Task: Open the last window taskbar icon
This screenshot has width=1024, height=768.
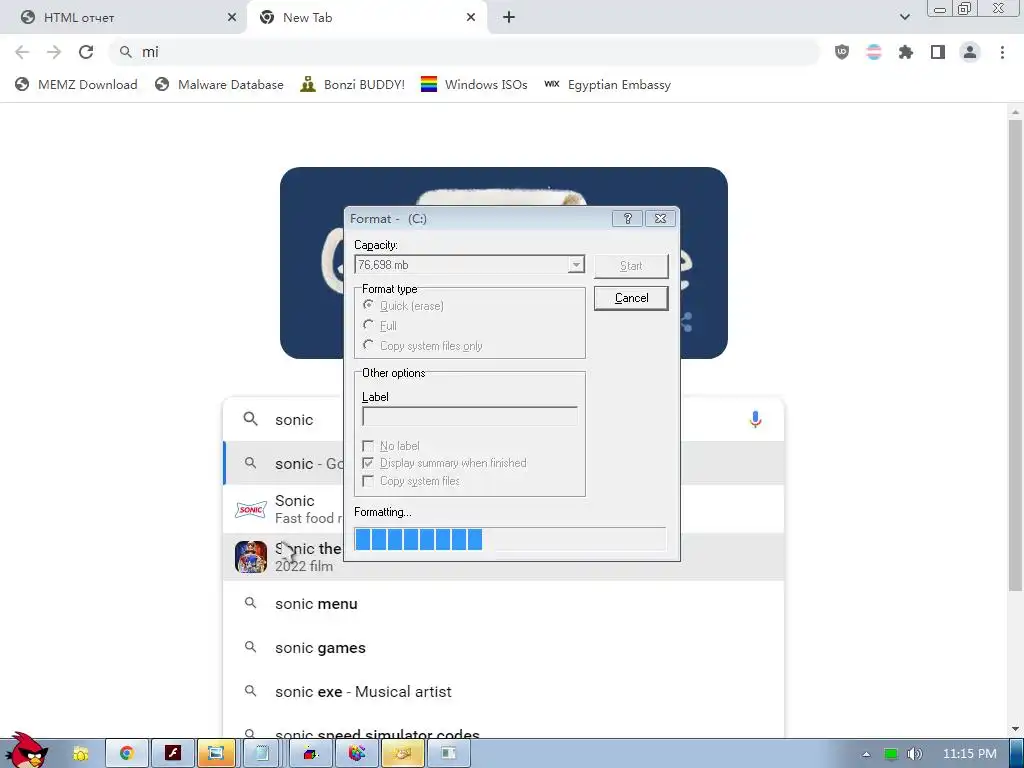Action: coord(449,754)
